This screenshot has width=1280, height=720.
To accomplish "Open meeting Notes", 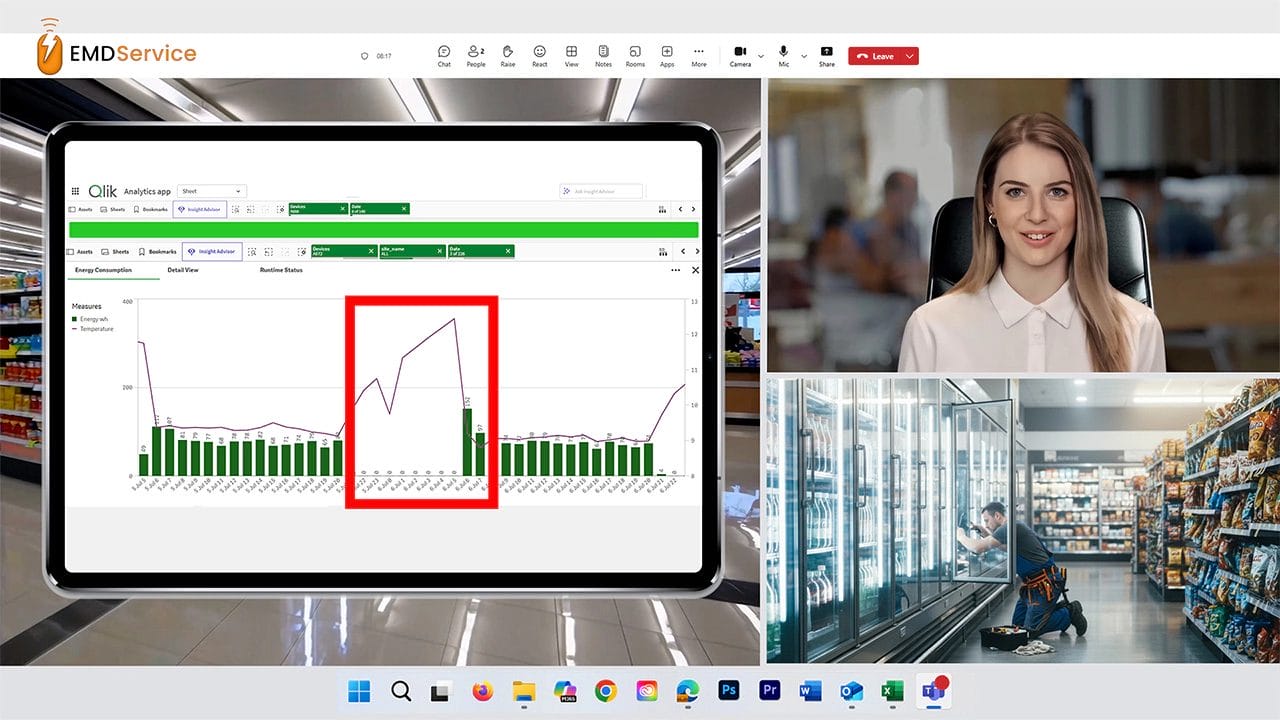I will point(602,55).
